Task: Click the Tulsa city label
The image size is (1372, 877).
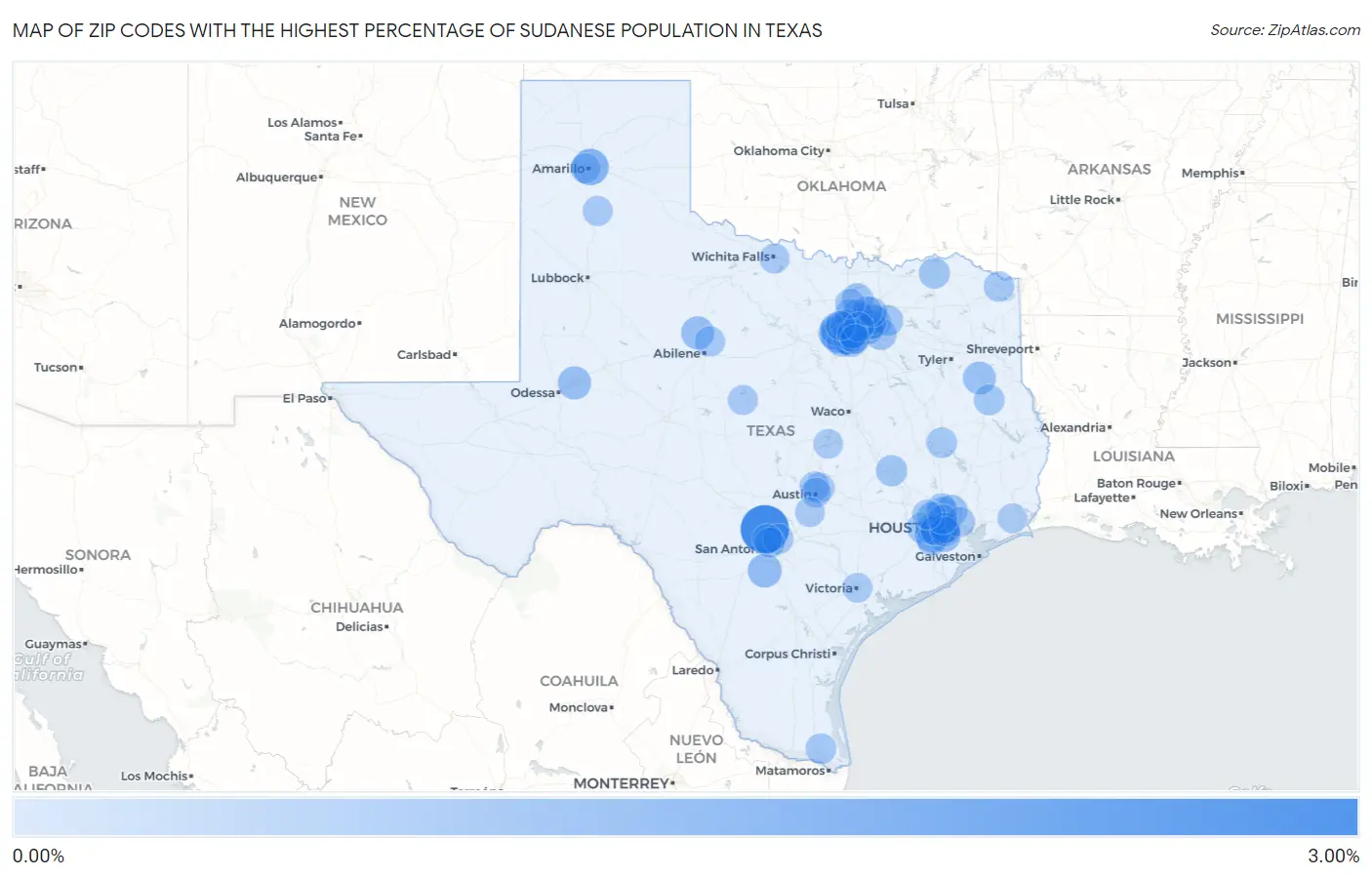Action: pos(893,103)
